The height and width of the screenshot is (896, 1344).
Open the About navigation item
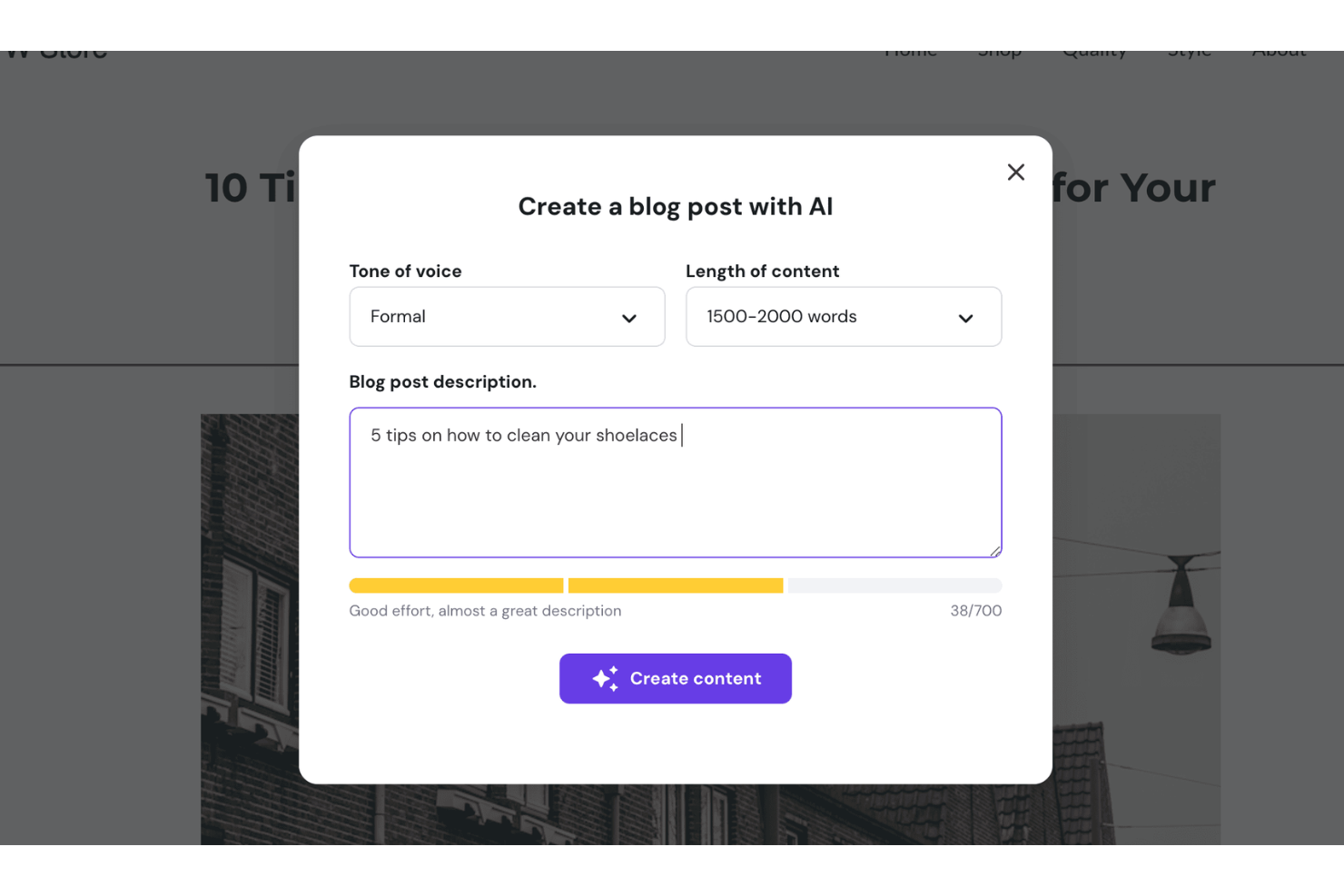pos(1279,51)
